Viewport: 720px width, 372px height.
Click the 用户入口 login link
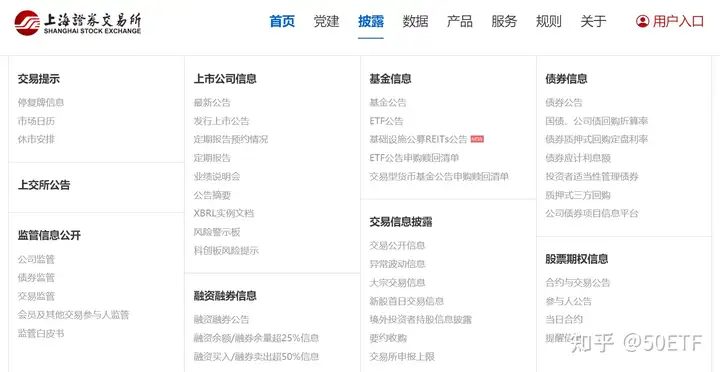tap(678, 21)
